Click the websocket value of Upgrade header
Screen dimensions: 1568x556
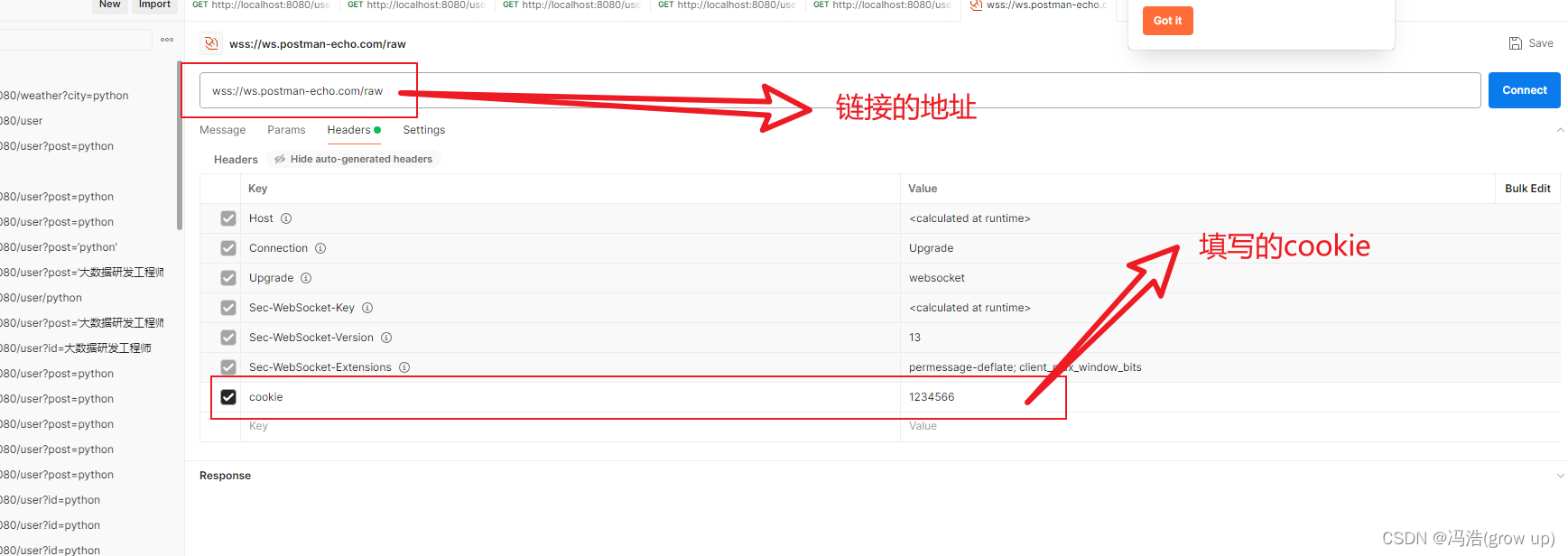tap(937, 278)
